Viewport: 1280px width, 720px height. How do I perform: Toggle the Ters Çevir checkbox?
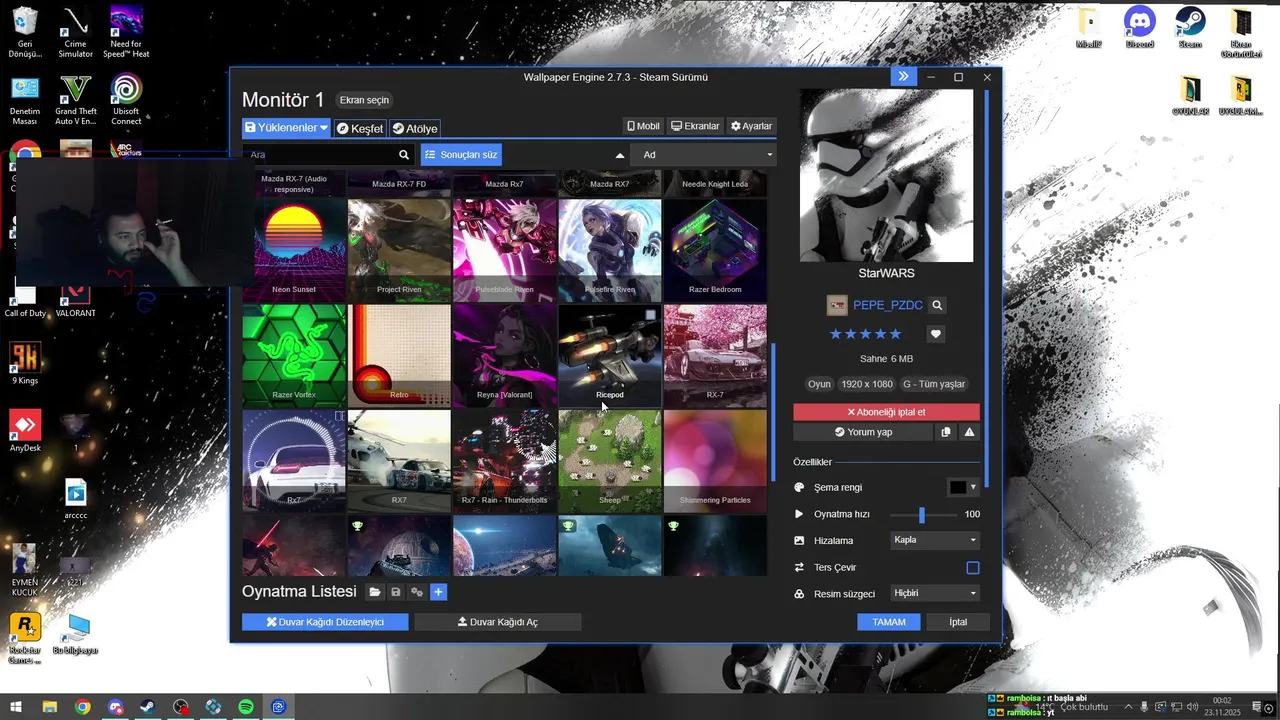972,568
